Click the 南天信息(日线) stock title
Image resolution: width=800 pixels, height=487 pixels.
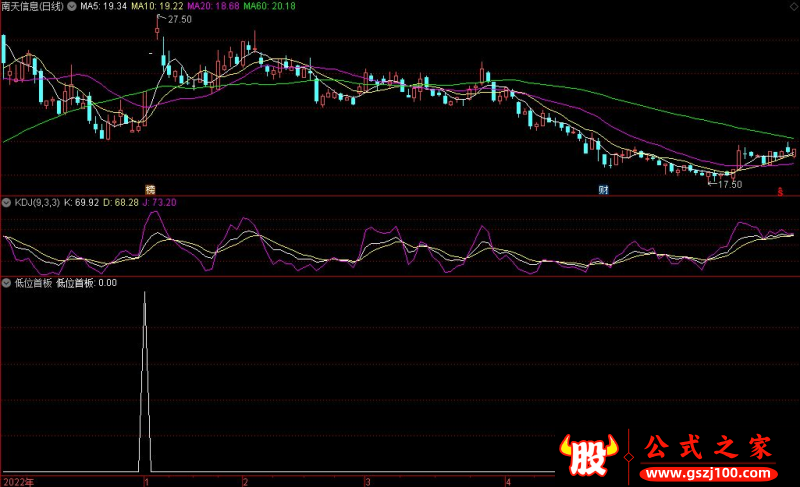click(x=32, y=6)
